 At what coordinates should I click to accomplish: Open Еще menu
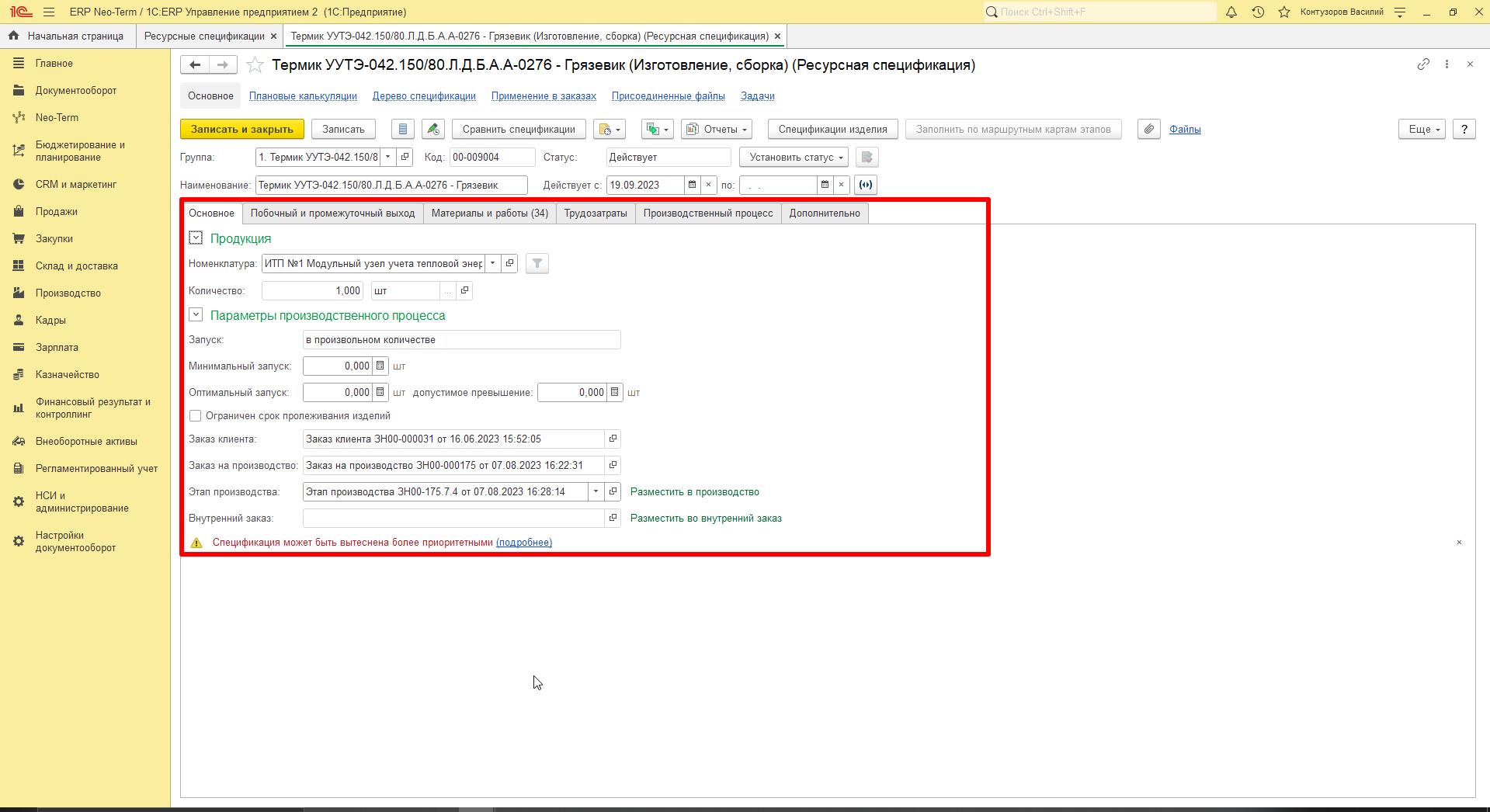1422,130
